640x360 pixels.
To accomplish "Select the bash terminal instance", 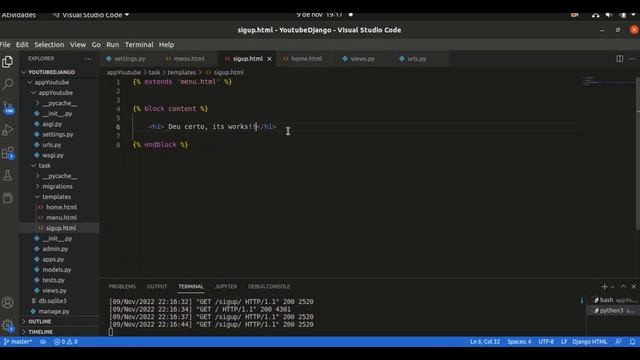I will point(613,300).
